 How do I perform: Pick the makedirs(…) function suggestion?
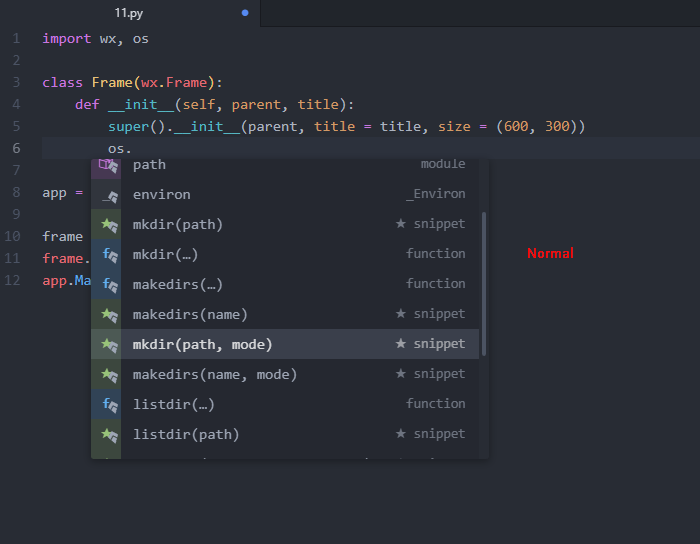coord(285,284)
